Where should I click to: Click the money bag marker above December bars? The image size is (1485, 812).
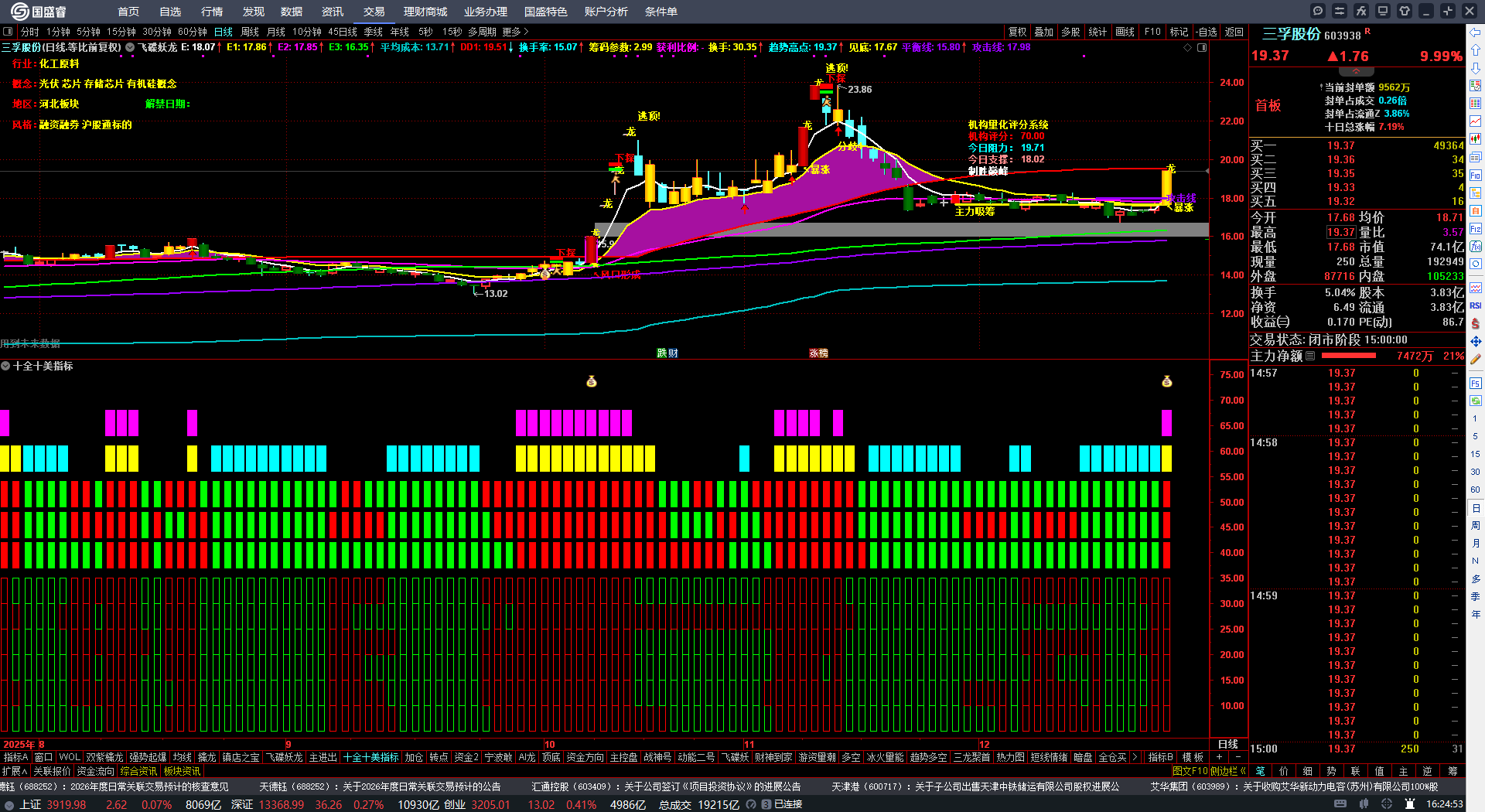coord(1167,381)
